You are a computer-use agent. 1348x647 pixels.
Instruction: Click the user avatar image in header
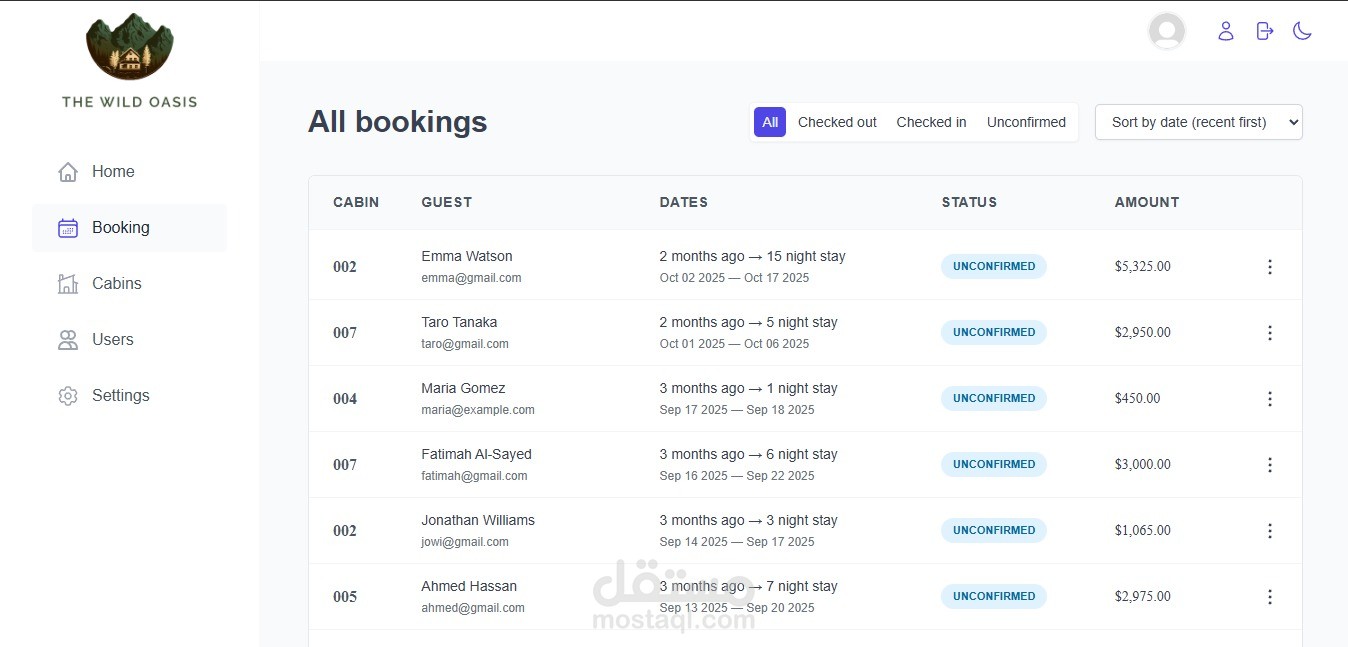point(1167,31)
